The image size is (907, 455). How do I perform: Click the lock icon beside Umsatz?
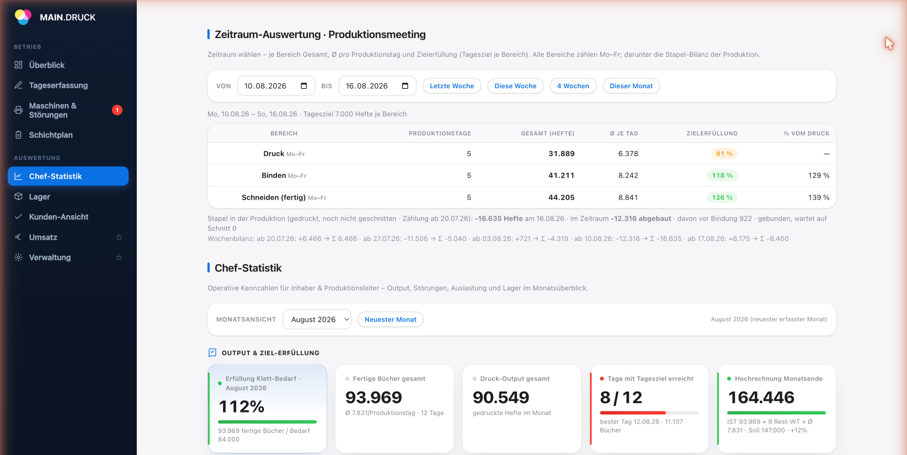coord(119,237)
